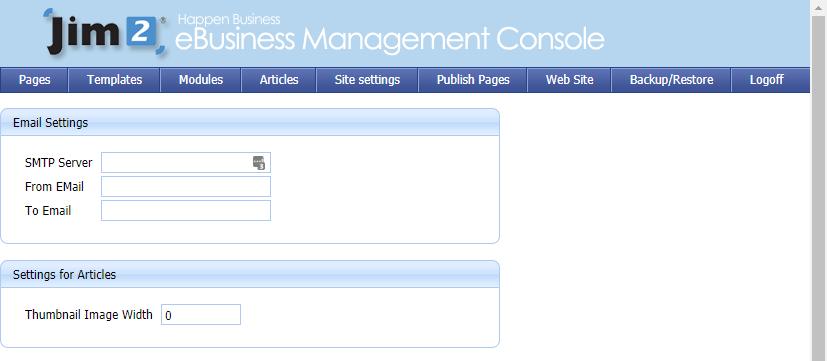
Task: Open the Web Site menu item
Action: point(570,80)
